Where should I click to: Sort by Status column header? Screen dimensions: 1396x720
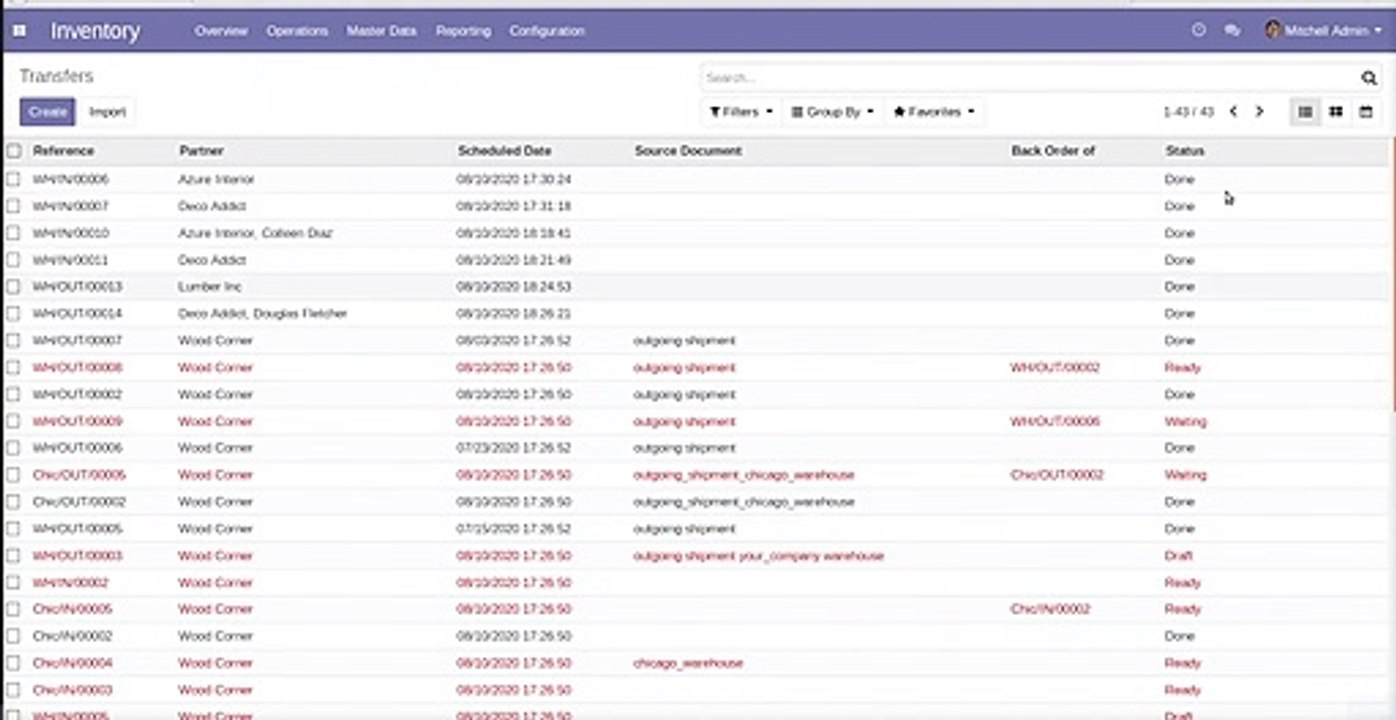tap(1185, 151)
